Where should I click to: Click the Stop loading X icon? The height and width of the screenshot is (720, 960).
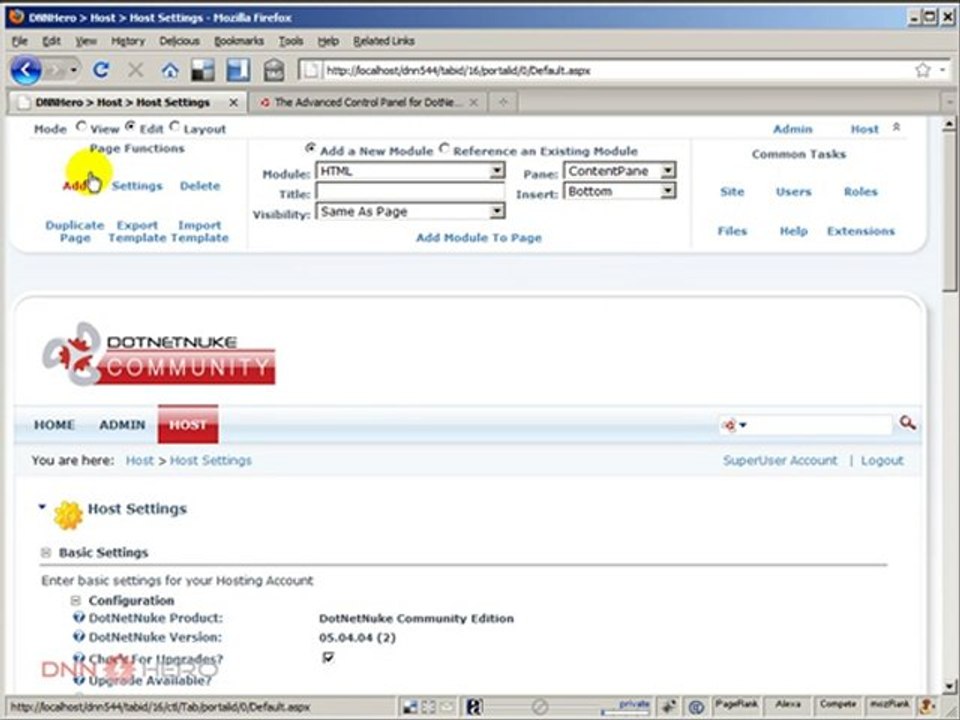click(x=135, y=70)
